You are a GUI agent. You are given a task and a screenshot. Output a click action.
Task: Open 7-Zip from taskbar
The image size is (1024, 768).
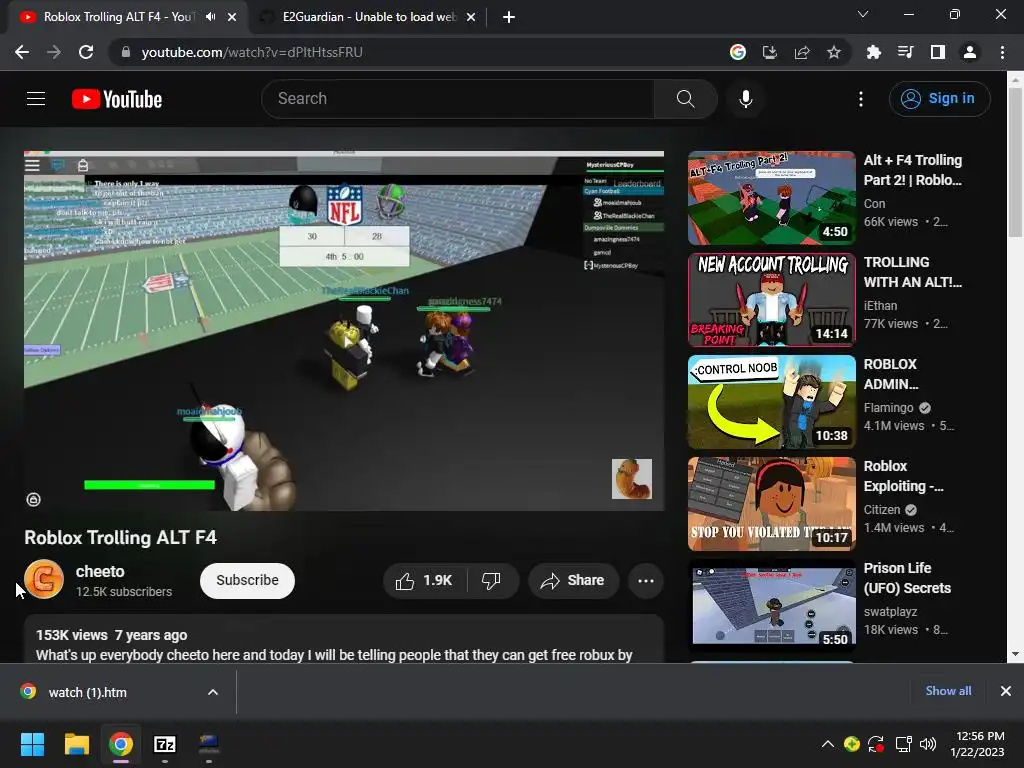pyautogui.click(x=165, y=744)
